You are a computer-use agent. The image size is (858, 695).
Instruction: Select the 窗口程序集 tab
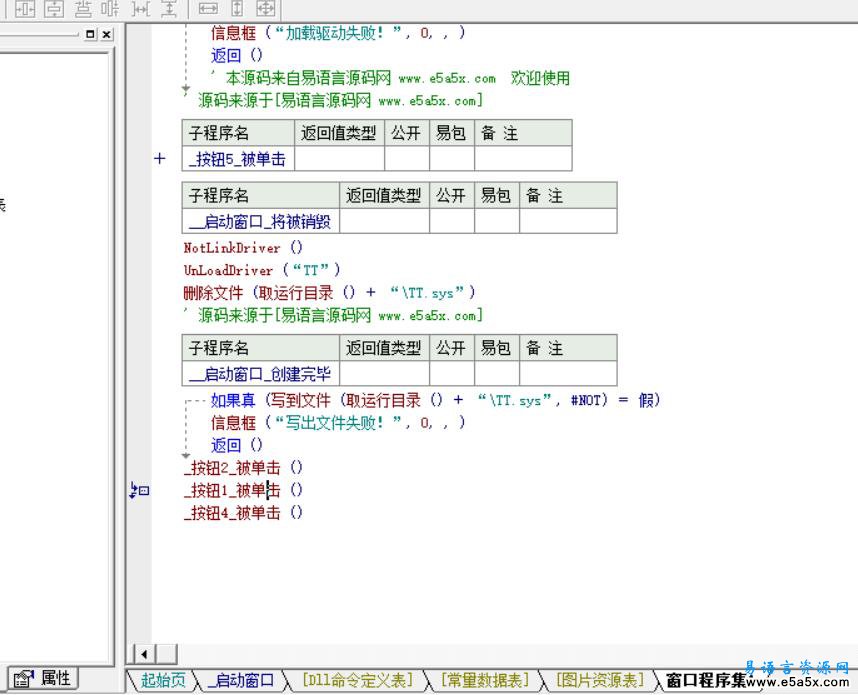[x=706, y=680]
